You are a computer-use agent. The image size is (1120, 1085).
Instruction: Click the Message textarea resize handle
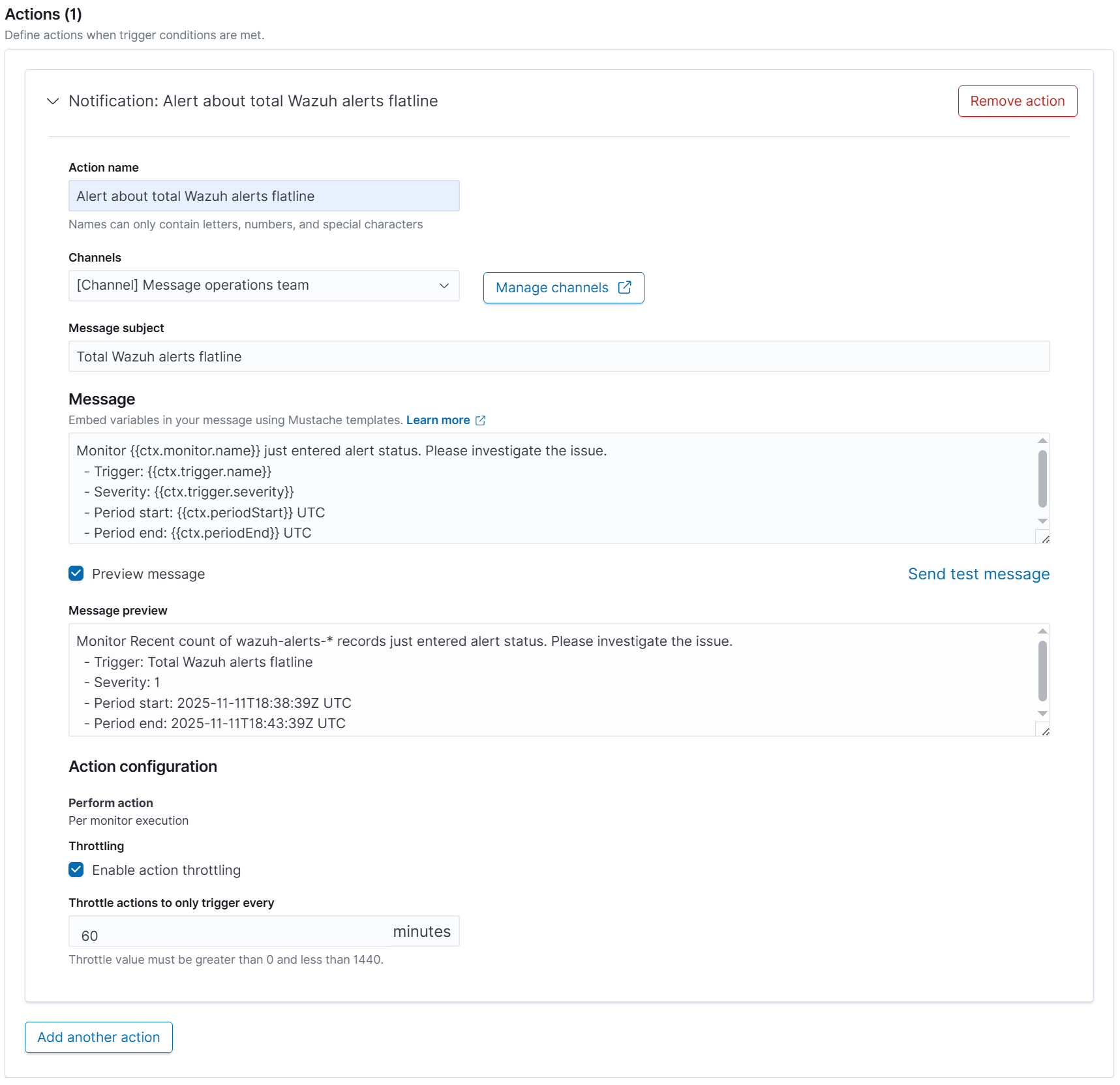coord(1044,539)
